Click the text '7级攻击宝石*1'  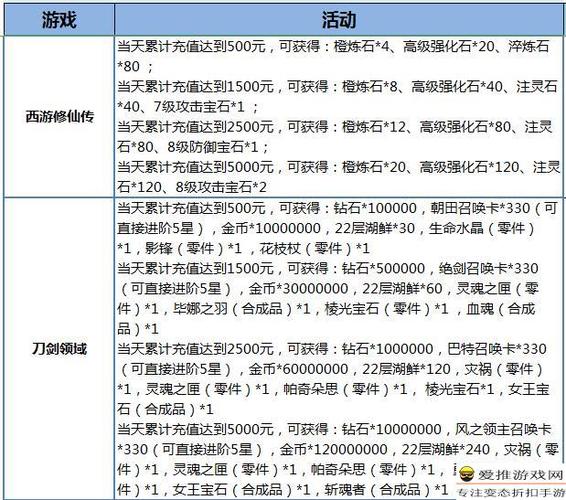(x=199, y=106)
